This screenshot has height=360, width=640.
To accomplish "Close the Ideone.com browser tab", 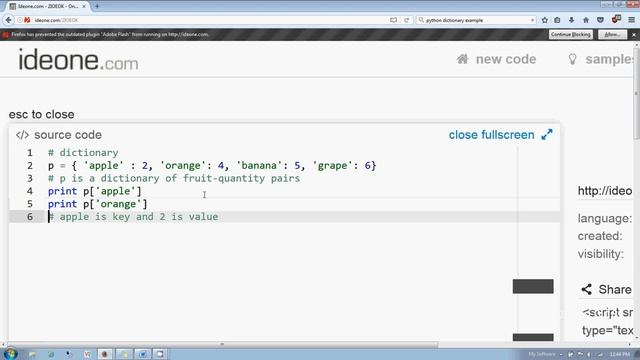I will point(84,6).
